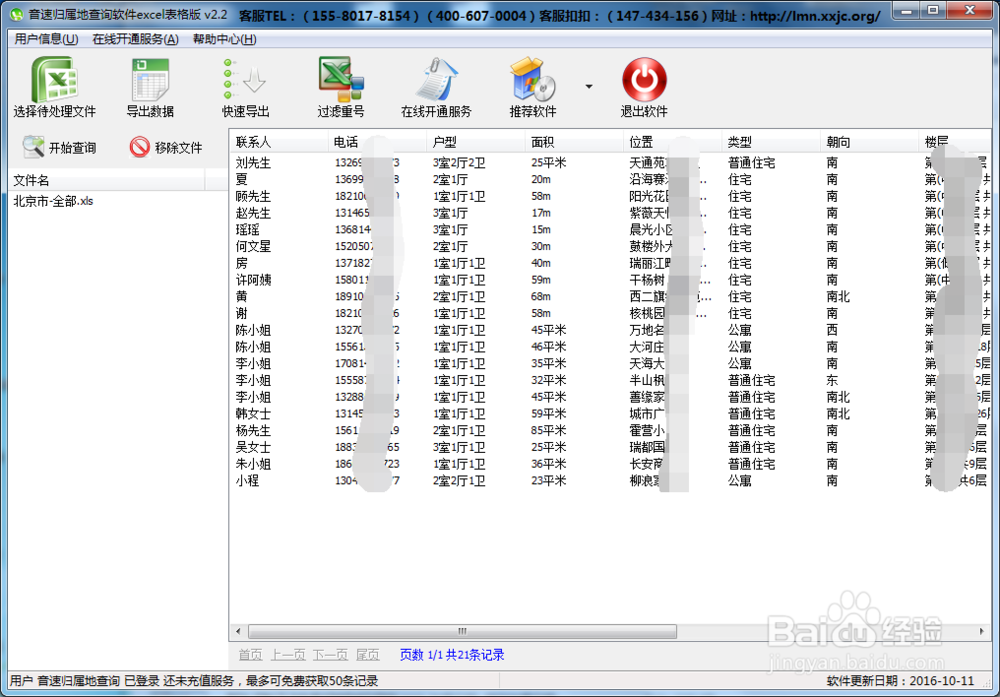Click the 首页 first page link
The image size is (1000, 697).
click(x=250, y=655)
